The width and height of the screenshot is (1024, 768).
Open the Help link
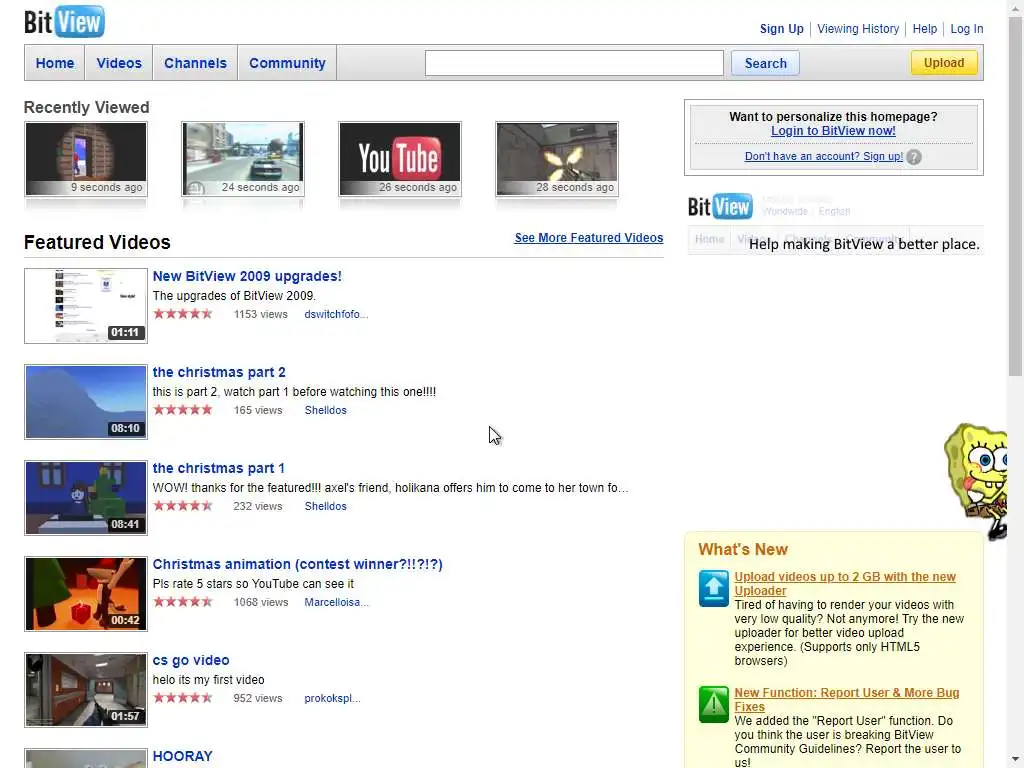click(x=925, y=29)
